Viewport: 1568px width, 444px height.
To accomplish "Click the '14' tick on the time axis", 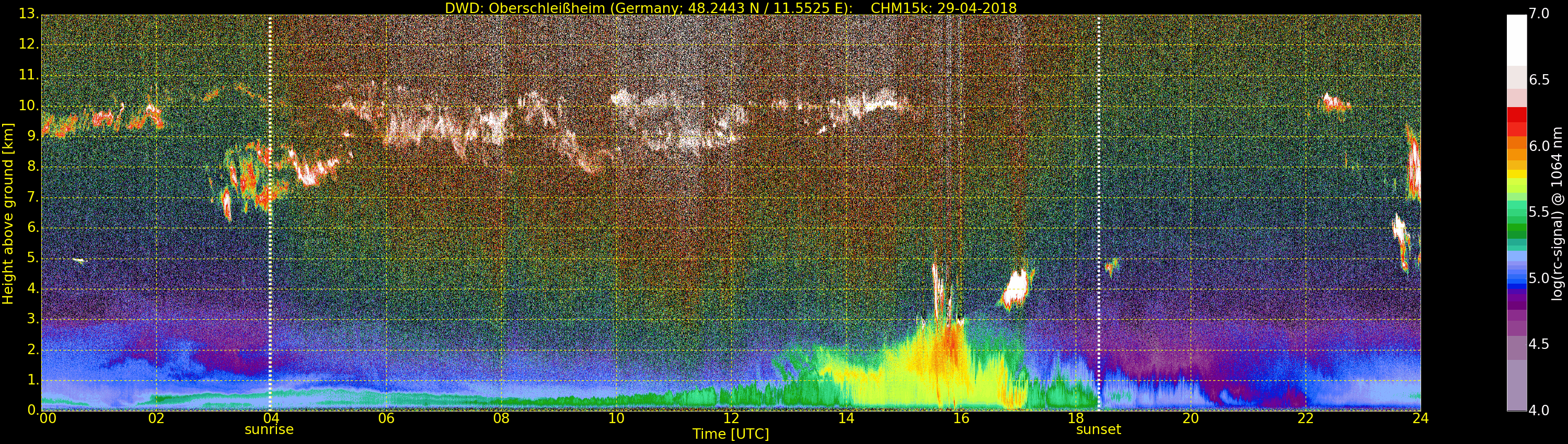I will pos(846,418).
